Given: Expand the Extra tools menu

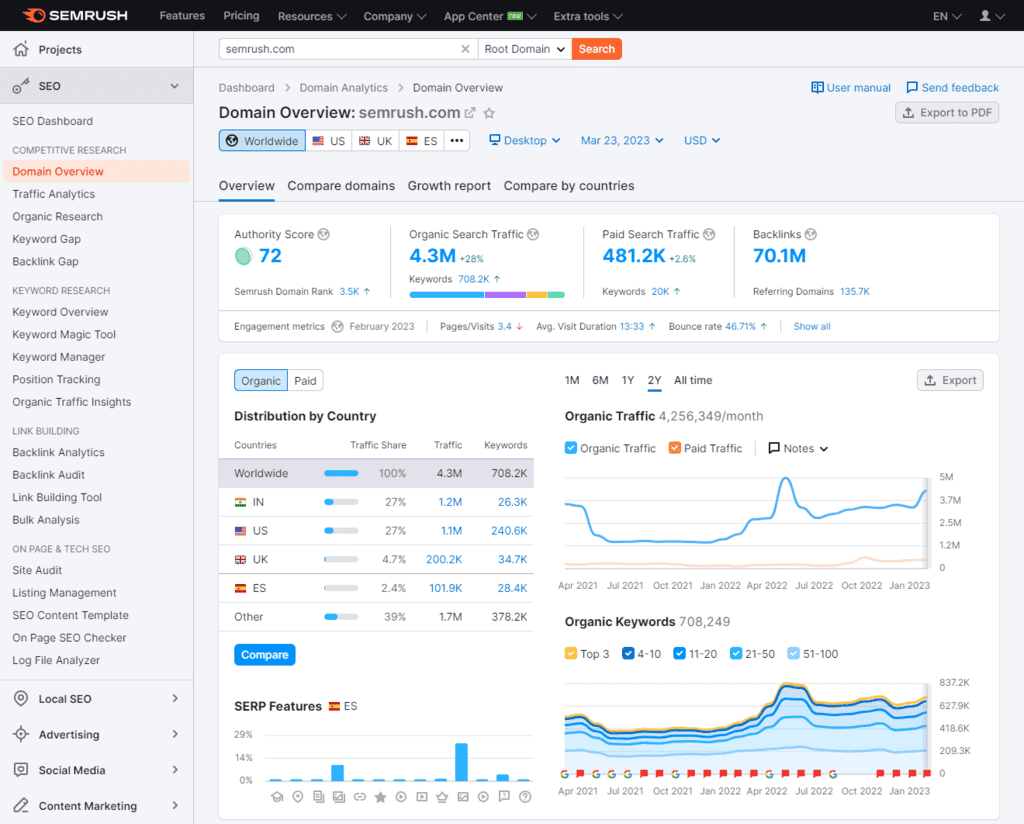Looking at the screenshot, I should [588, 16].
